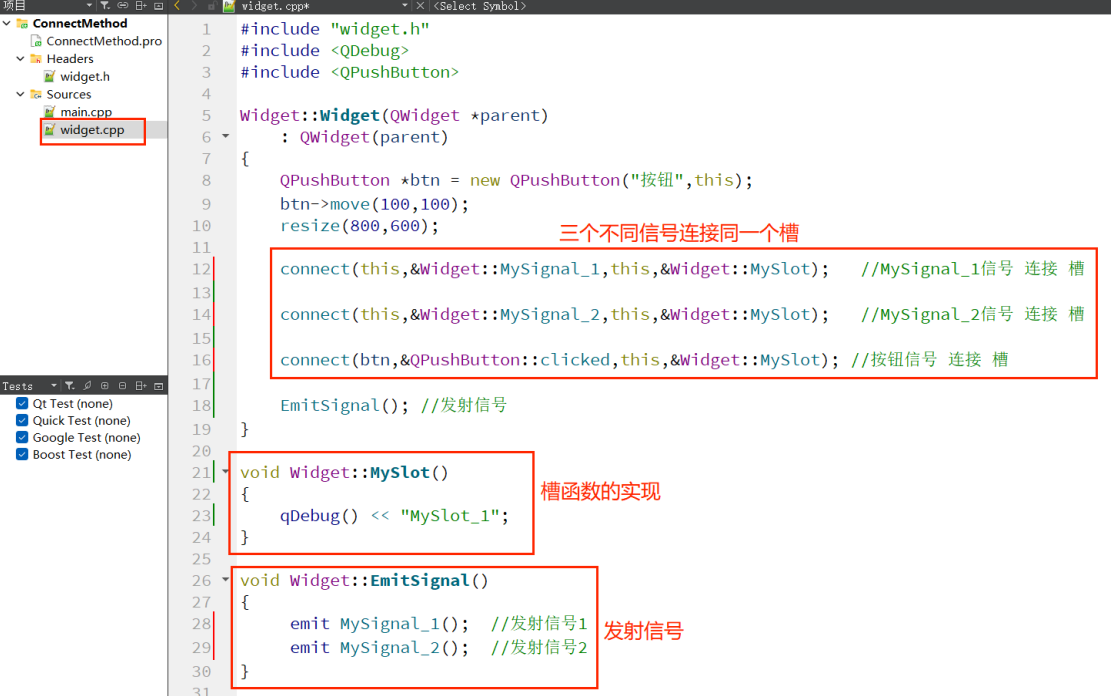Split the 项目 panel with the split icon
1111x696 pixels.
(141, 6)
